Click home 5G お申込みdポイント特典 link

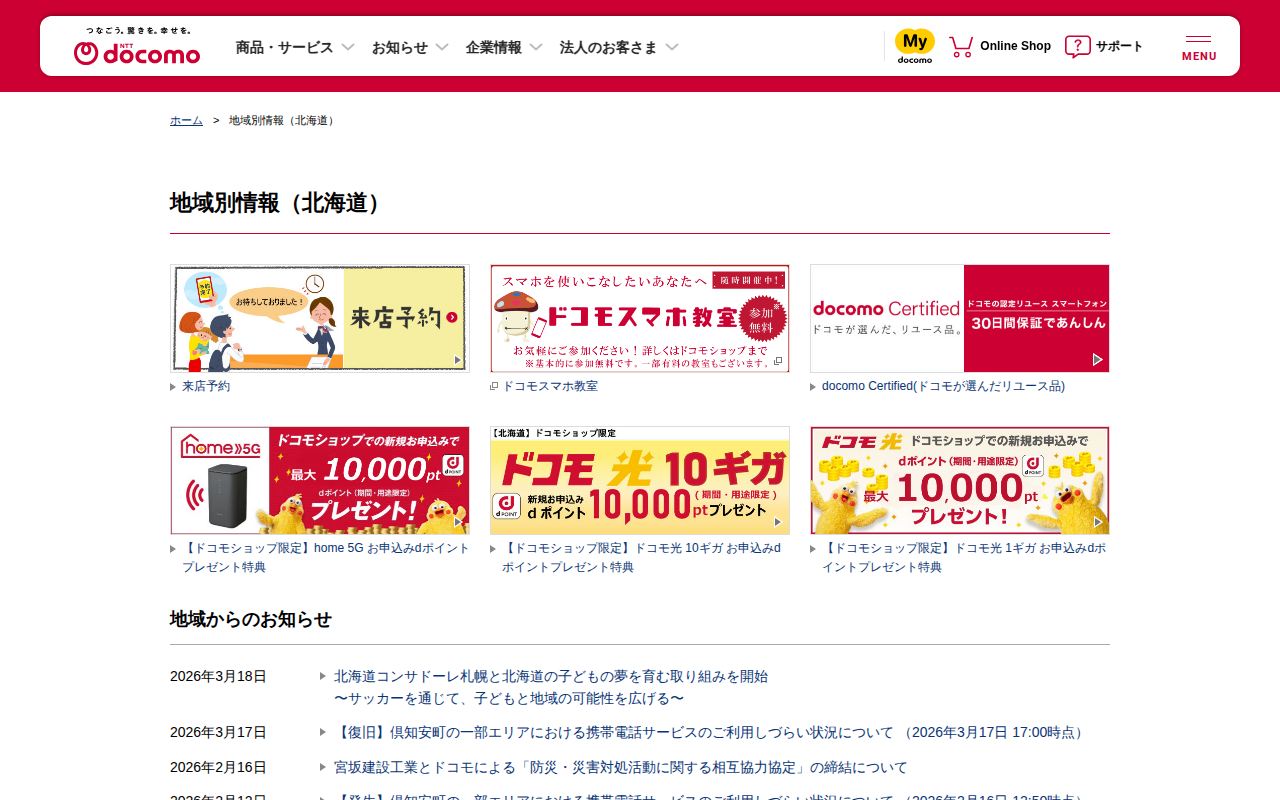pos(326,558)
